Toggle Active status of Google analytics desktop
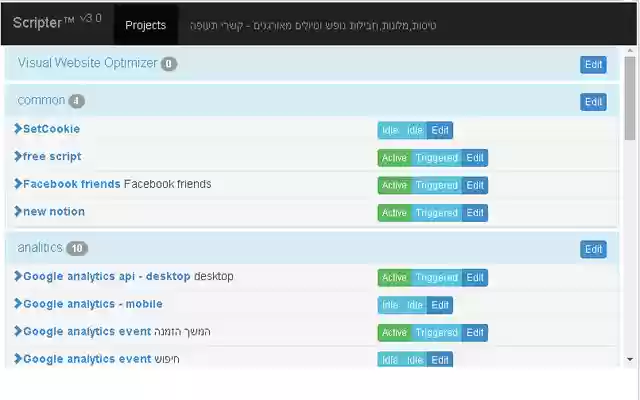The height and width of the screenshot is (400, 640). coord(395,278)
